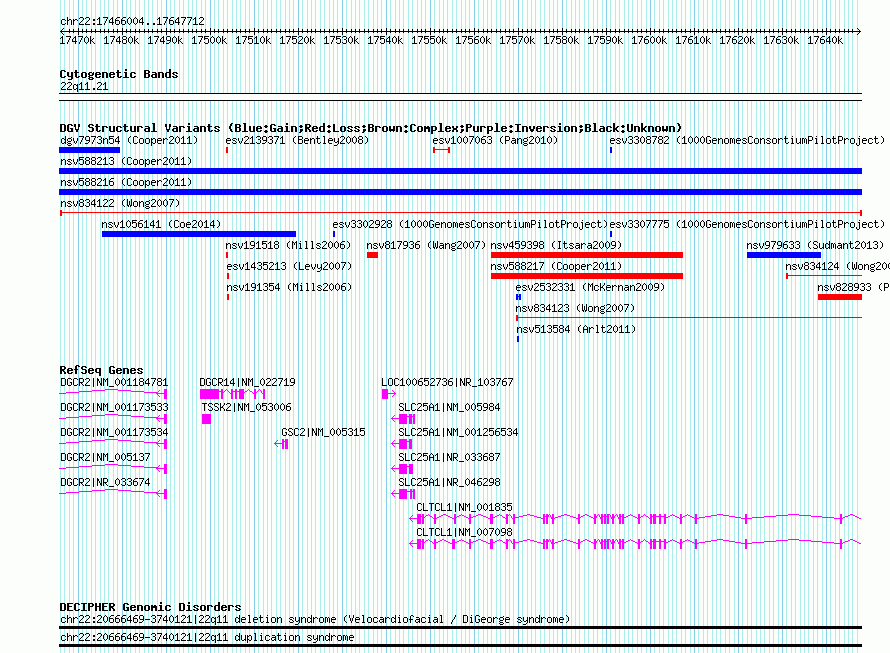Click nsv513584 (Arlt2011) label
Image resolution: width=890 pixels, height=653 pixels.
[x=576, y=329]
